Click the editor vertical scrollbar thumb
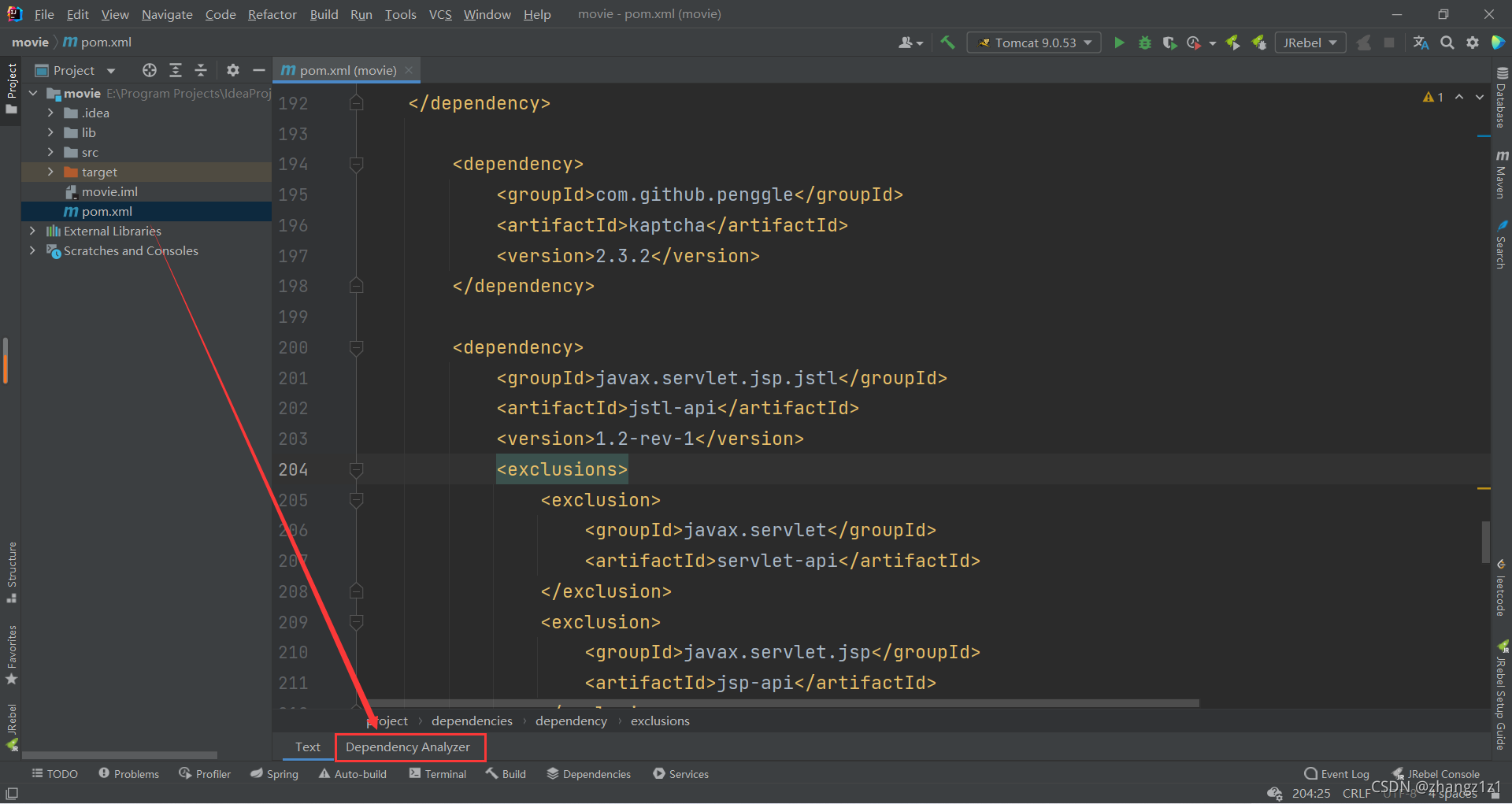 pyautogui.click(x=1485, y=542)
